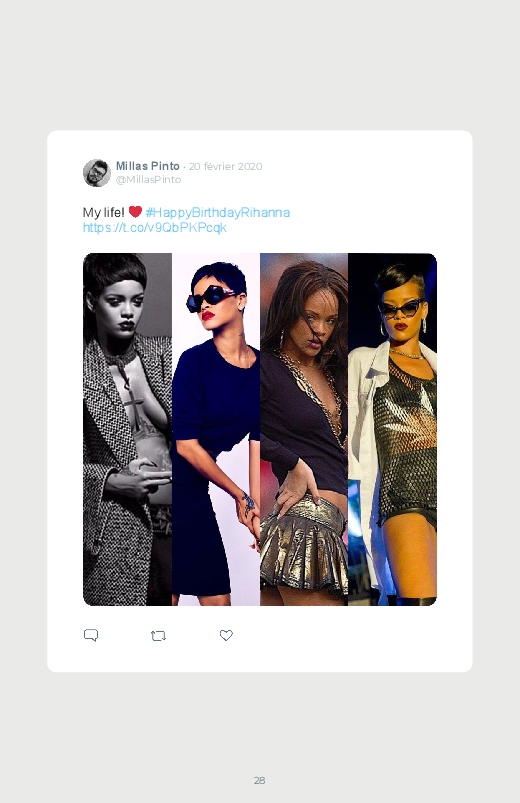Screen dimensions: 520x803
Task: Click the cross necklace in the first photo
Action: coord(133,408)
